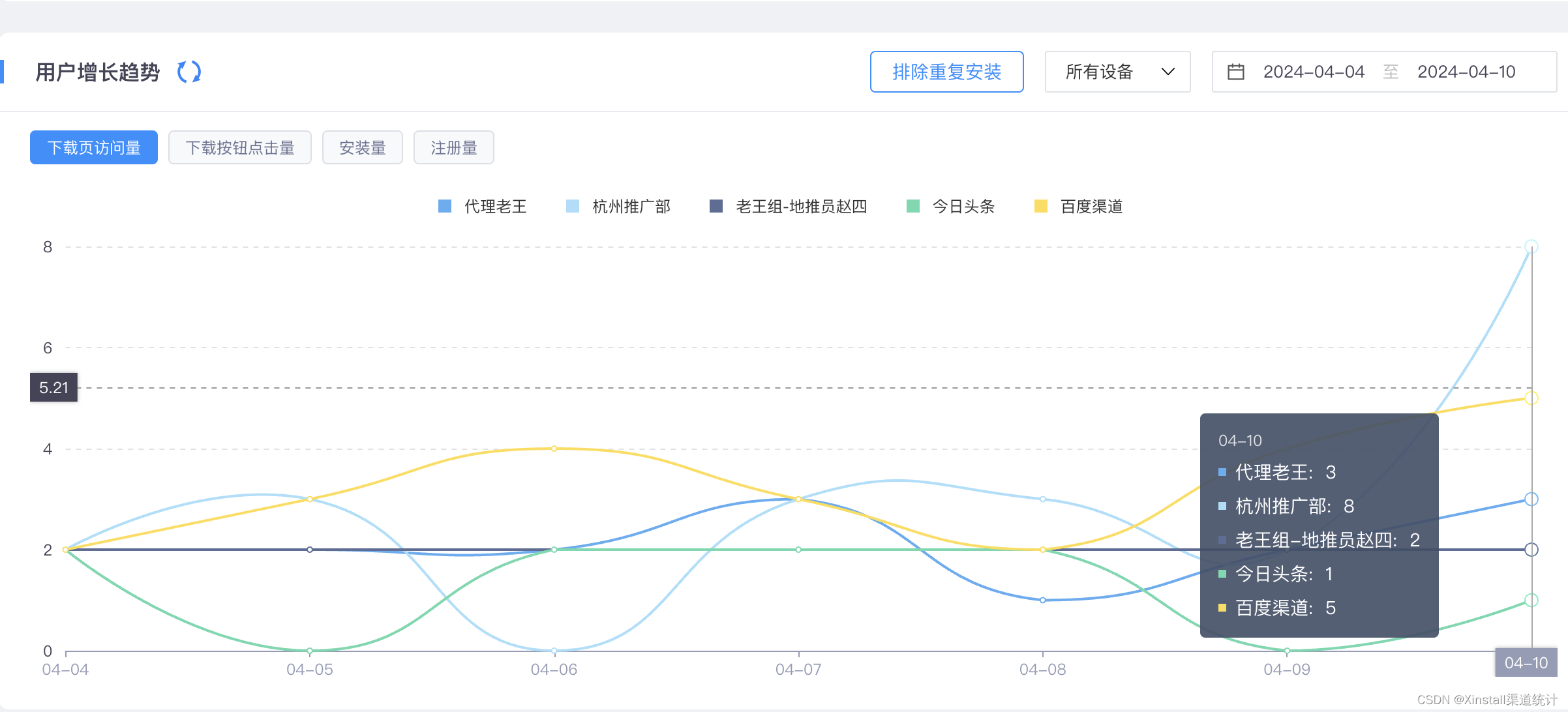Toggle 代理老王 series in the legend

click(483, 207)
